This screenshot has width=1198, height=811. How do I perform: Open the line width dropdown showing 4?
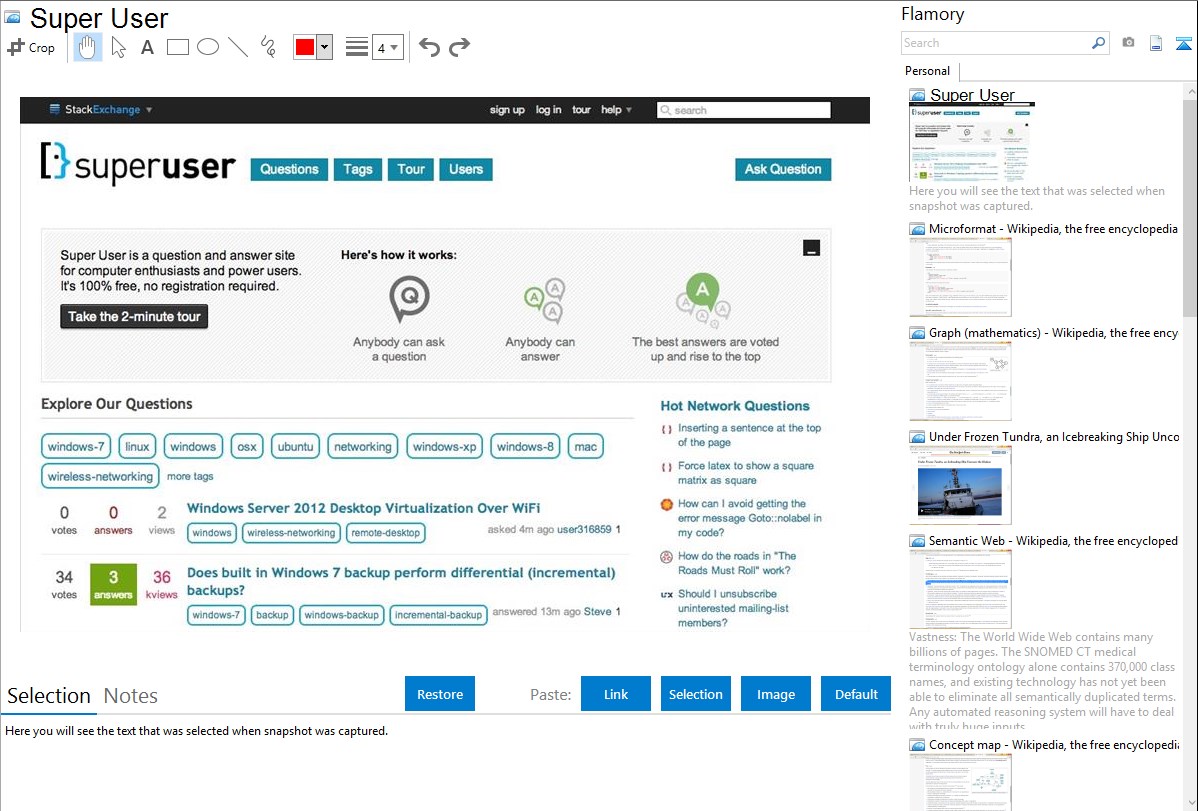[388, 47]
